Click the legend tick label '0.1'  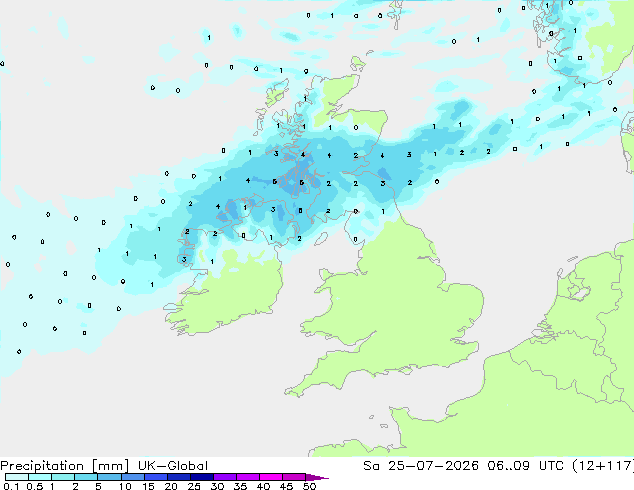click(x=11, y=486)
